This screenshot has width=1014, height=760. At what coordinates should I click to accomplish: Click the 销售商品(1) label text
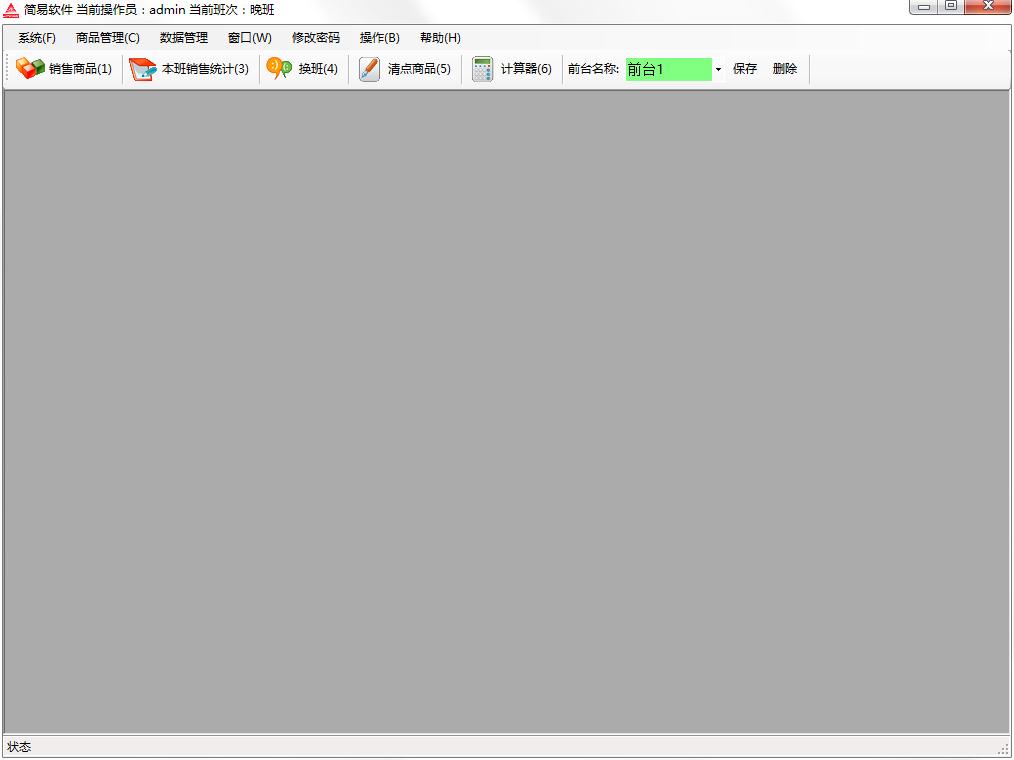pyautogui.click(x=80, y=69)
